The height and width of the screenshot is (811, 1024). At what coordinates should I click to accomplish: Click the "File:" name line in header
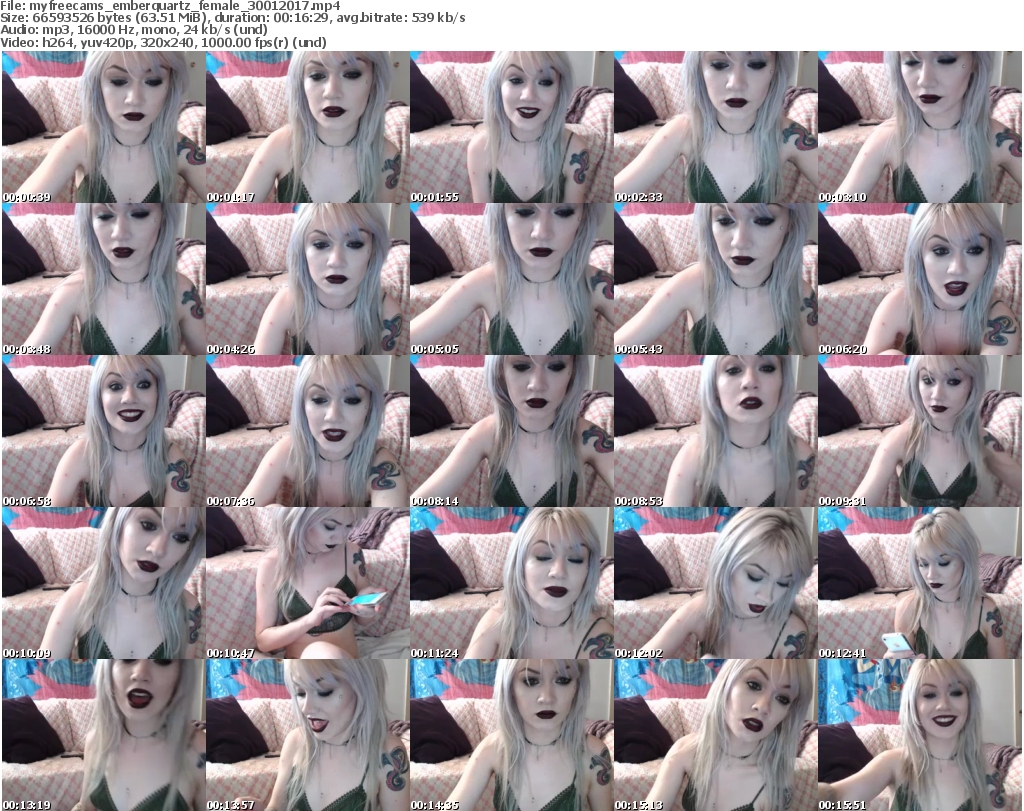170,6
